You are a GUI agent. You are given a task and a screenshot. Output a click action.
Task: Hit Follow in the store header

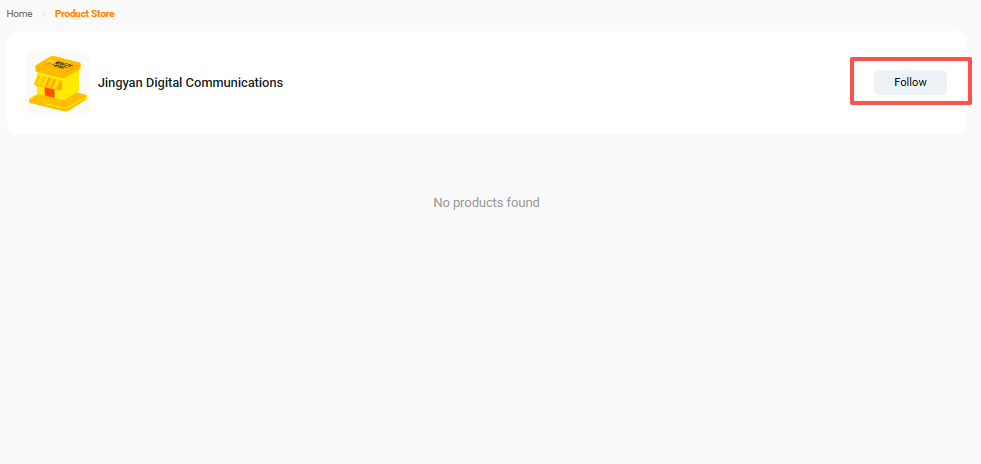click(910, 82)
